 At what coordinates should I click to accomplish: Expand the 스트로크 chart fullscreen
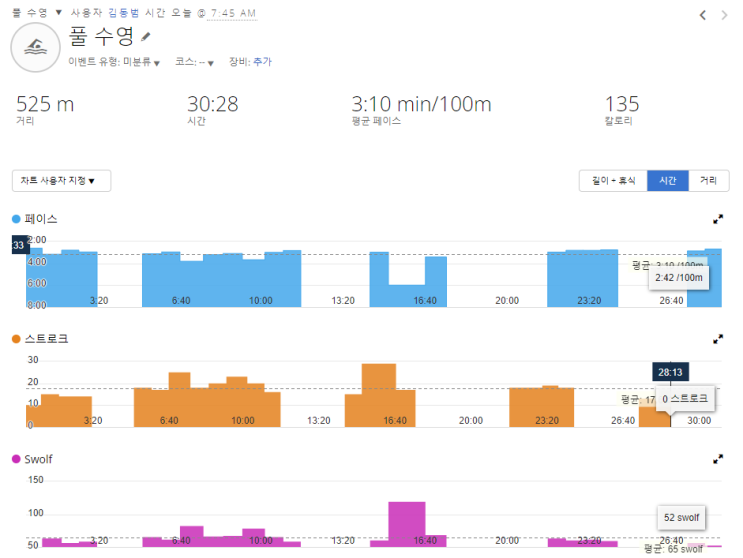[x=718, y=339]
